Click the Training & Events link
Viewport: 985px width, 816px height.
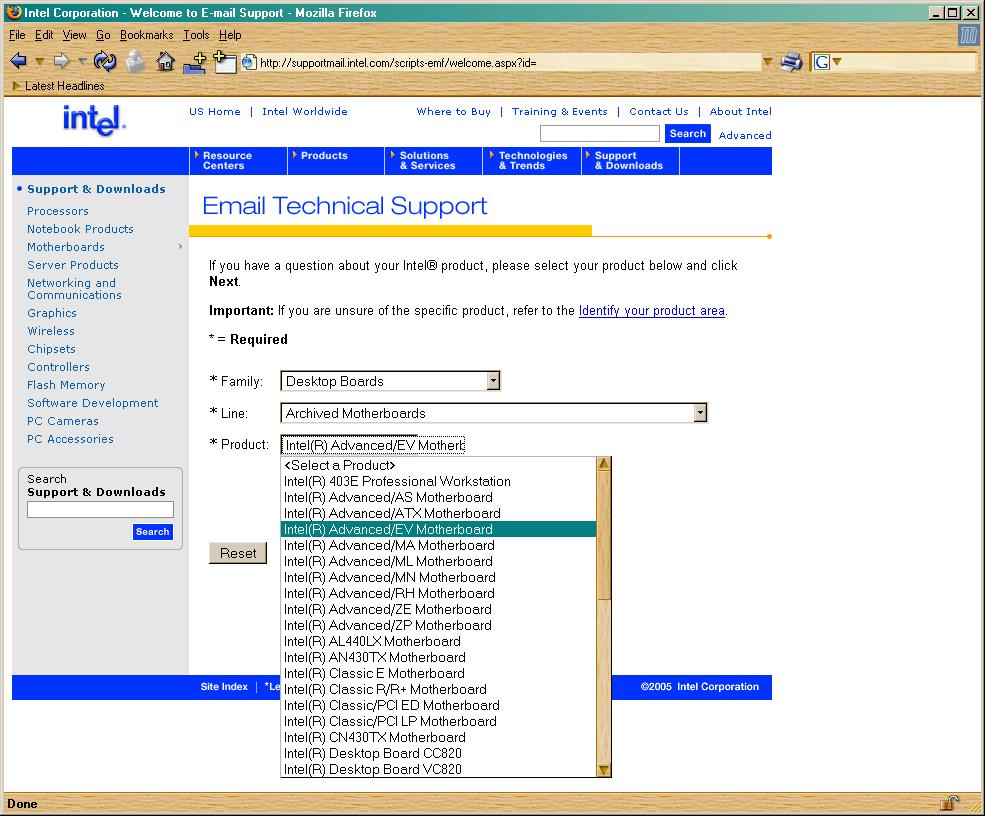pos(560,111)
